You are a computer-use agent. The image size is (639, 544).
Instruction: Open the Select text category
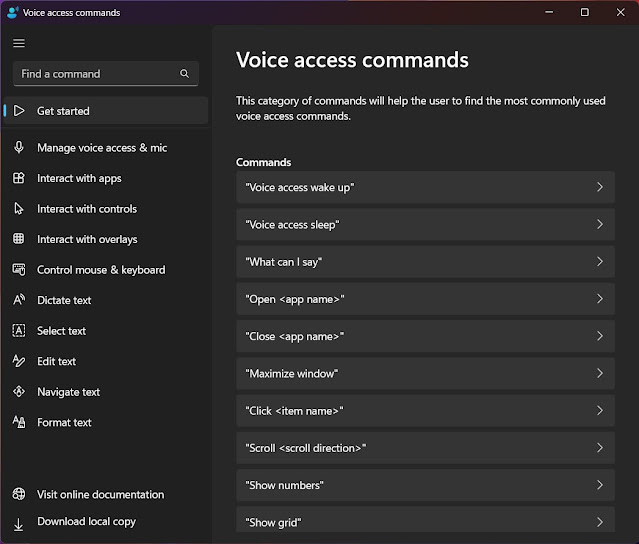61,331
